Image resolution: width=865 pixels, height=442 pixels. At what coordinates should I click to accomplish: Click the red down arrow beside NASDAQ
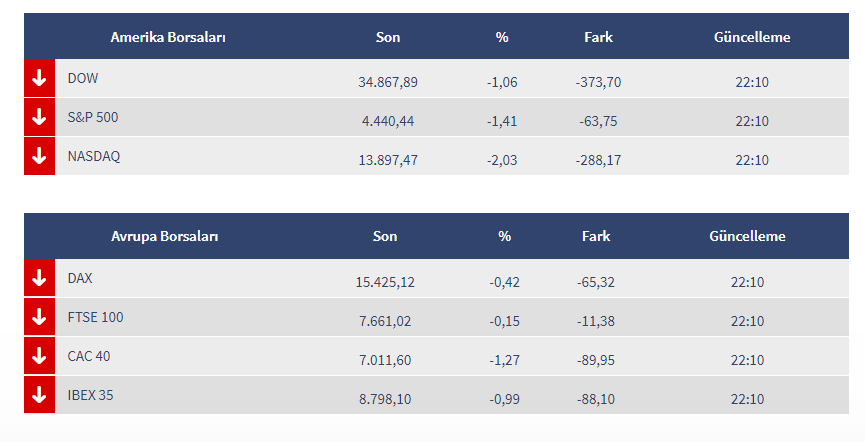[x=39, y=156]
